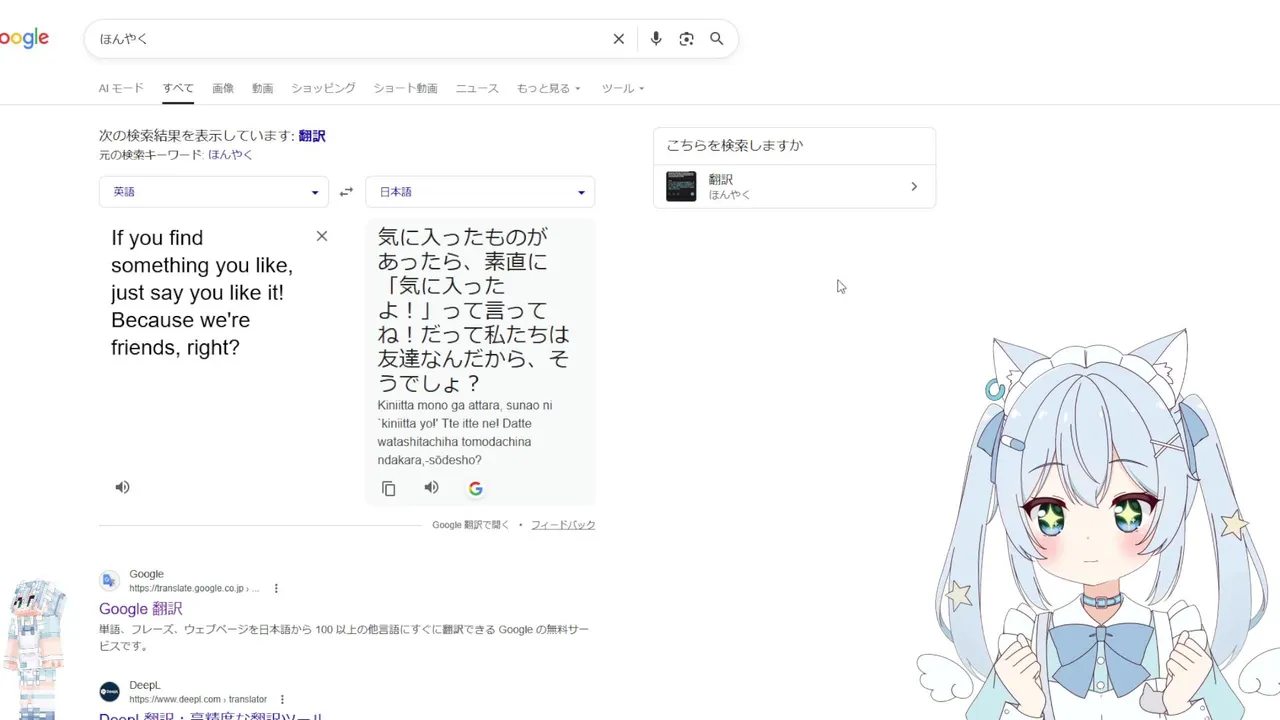Clear the search box with the X icon

[x=619, y=39]
